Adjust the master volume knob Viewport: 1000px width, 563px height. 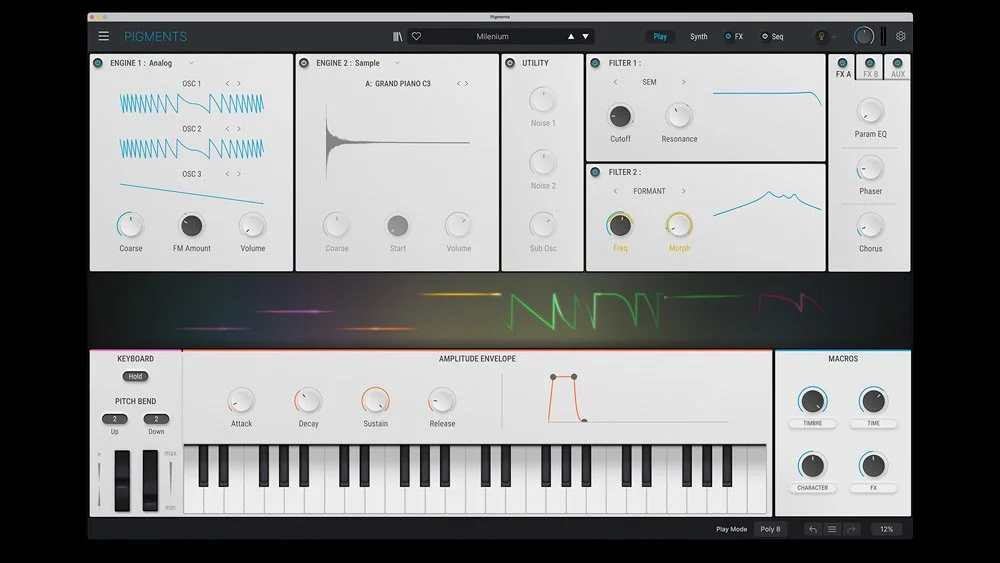864,36
